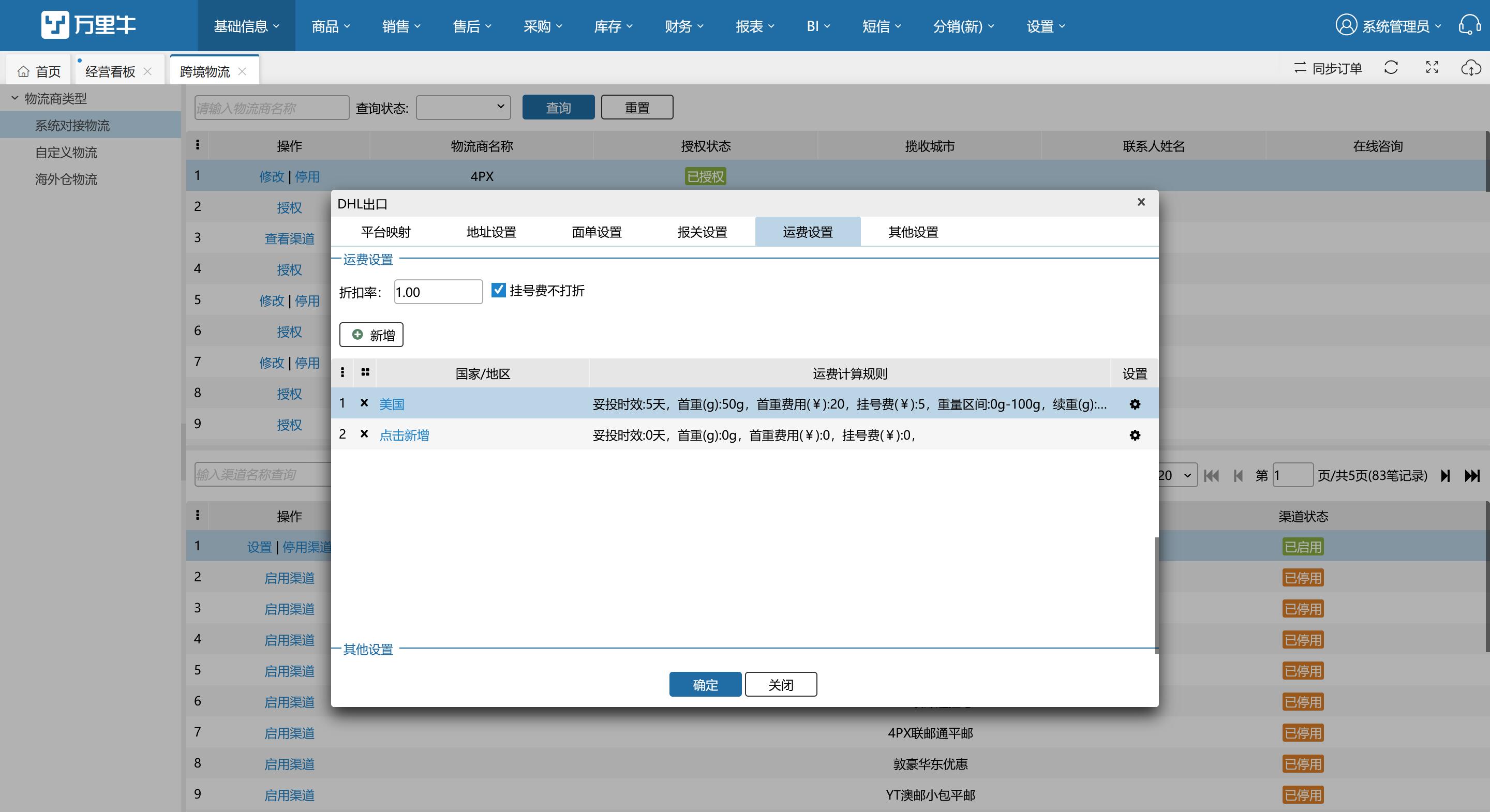Open the 设置 top menu
The height and width of the screenshot is (812, 1490).
click(x=1046, y=26)
